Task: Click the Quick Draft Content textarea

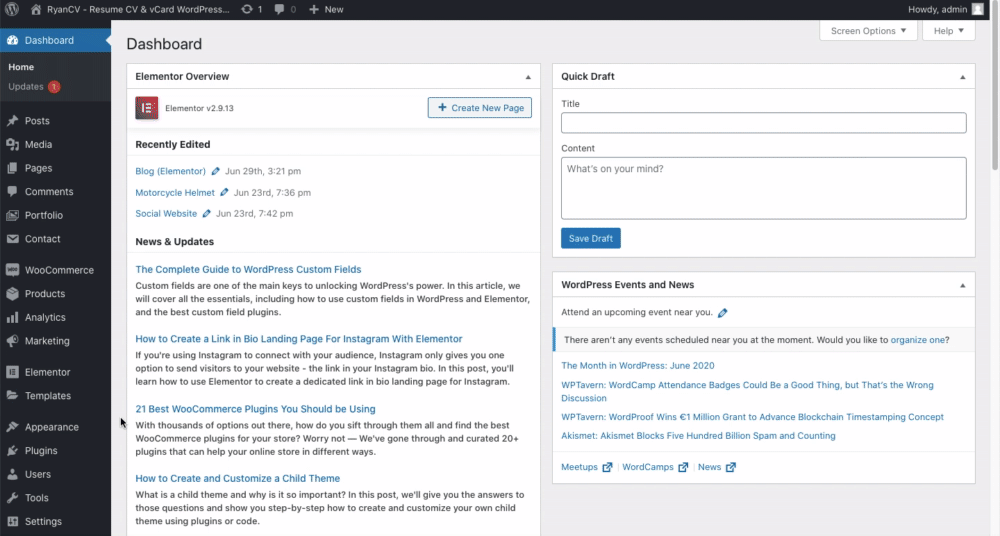Action: pyautogui.click(x=763, y=188)
